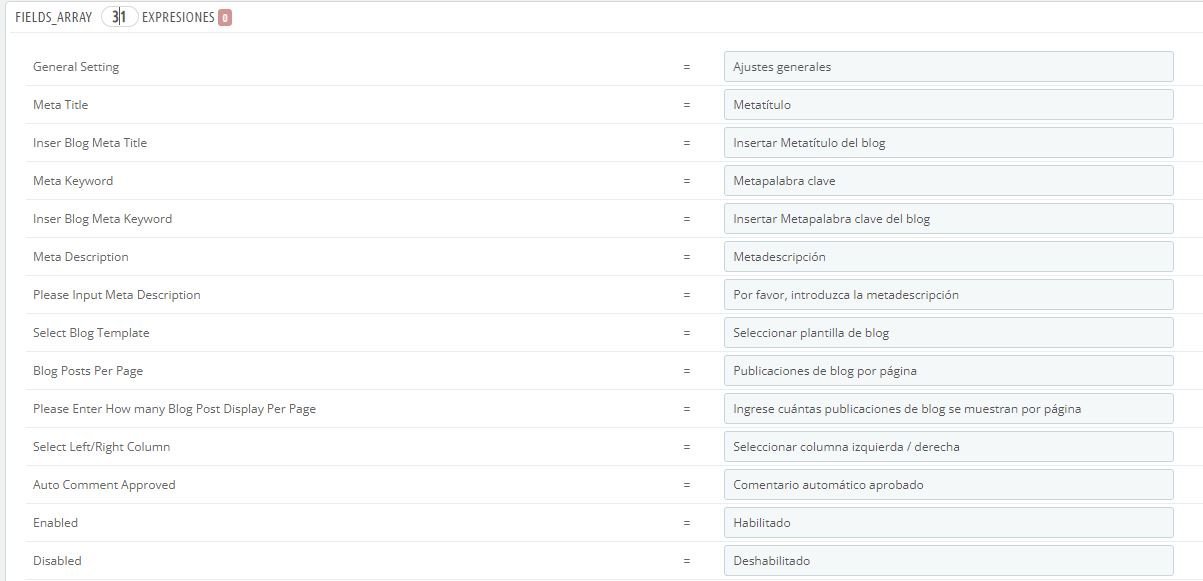Click the FIELDS_ARRAY section header
The image size is (1203, 581).
point(53,18)
